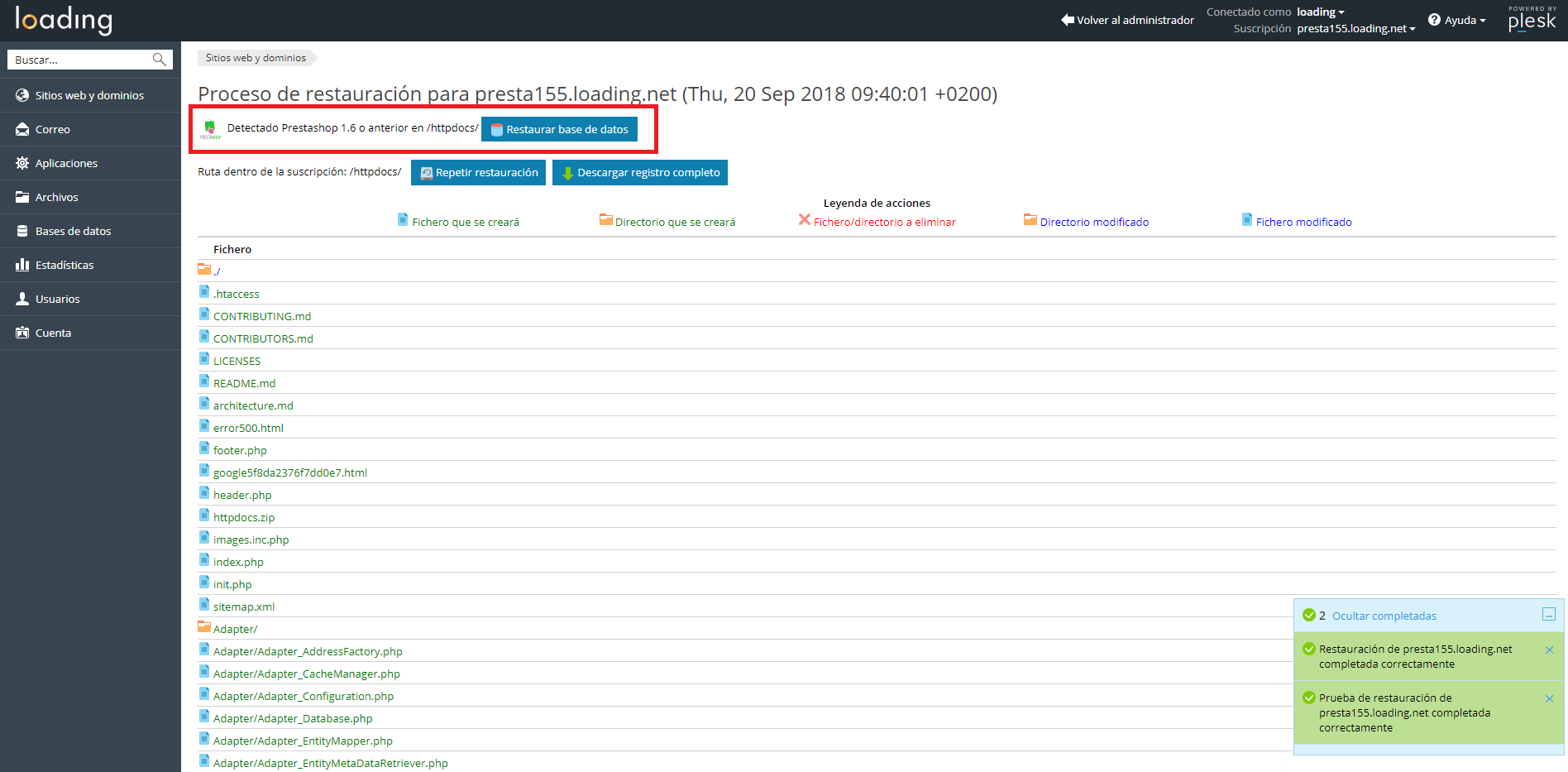This screenshot has height=772, width=1568.
Task: Expand the Ayuda dropdown menu
Action: [x=1465, y=20]
